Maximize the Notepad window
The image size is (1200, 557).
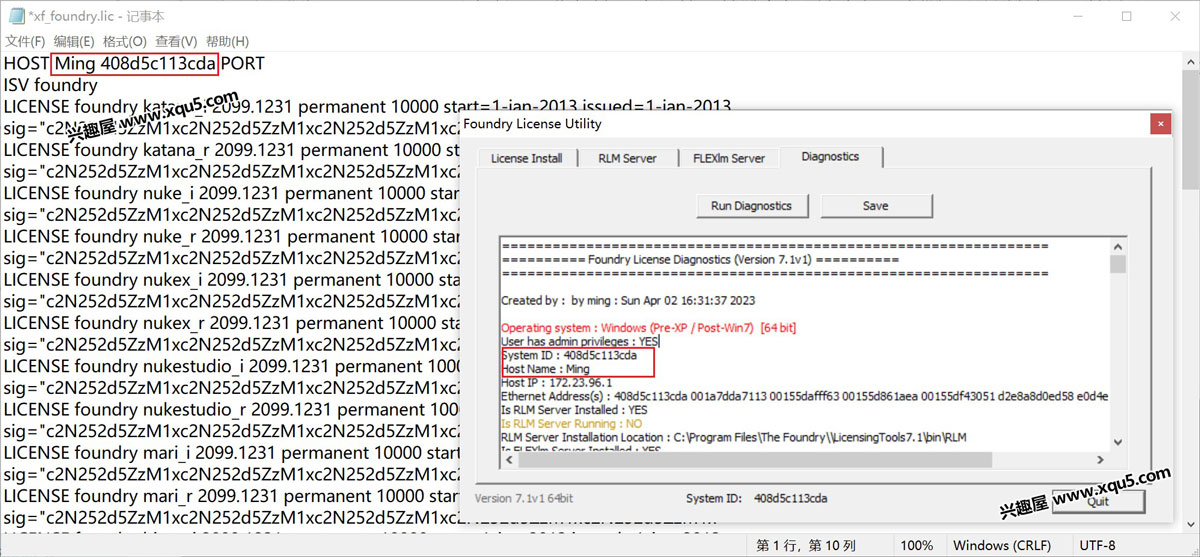1127,16
